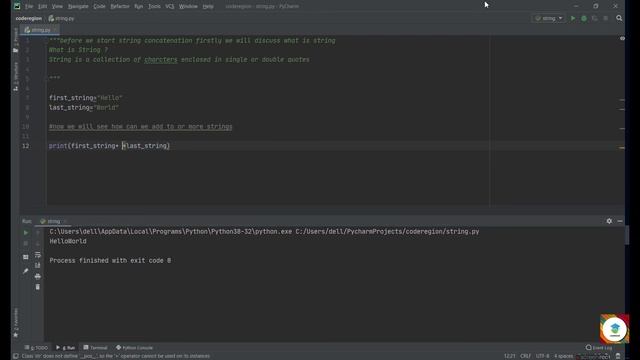
Task: Click the comment about adding two or more strings
Action: coord(140,127)
